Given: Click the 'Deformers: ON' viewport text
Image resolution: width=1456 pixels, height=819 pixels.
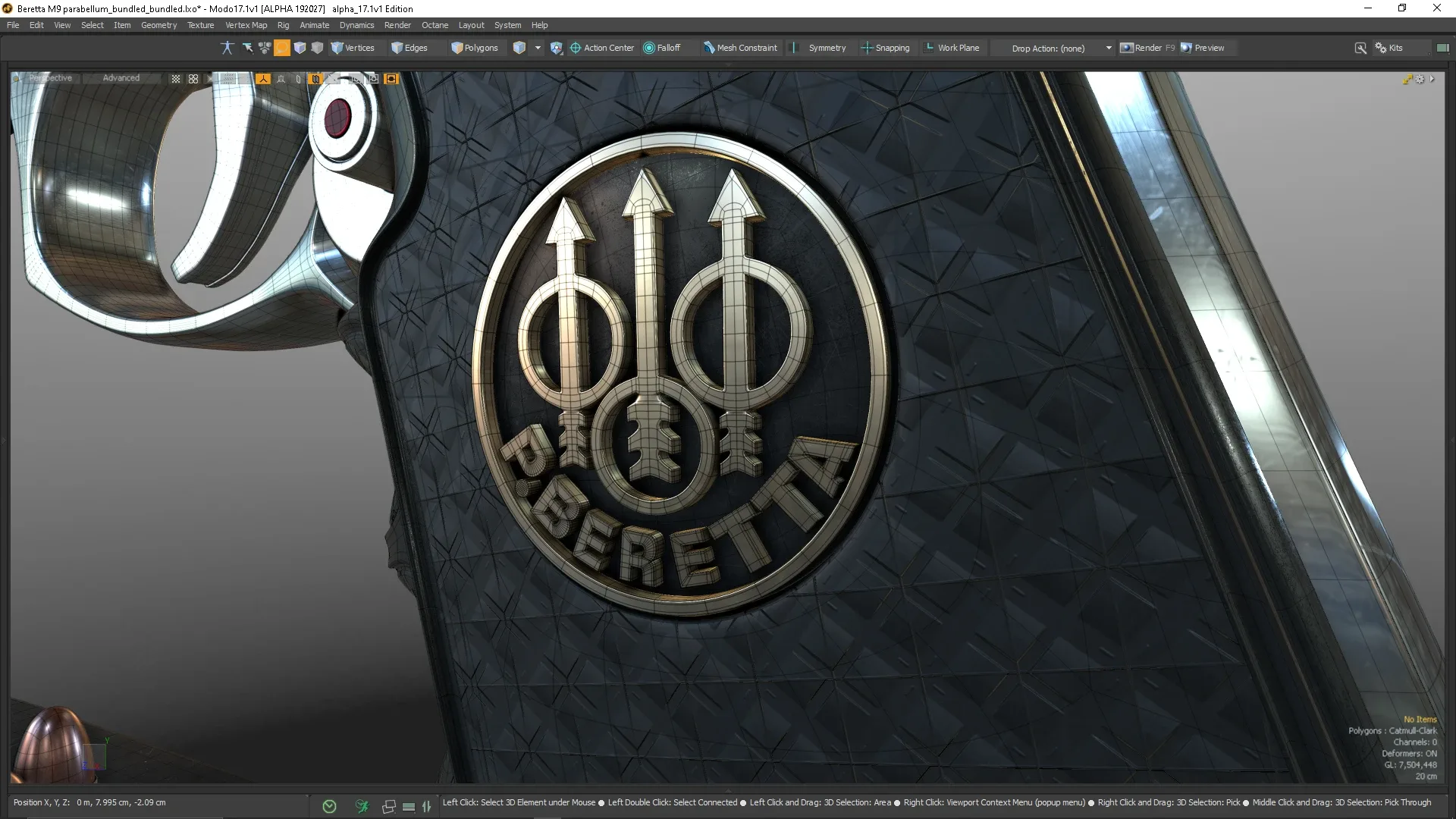Looking at the screenshot, I should click(x=1409, y=754).
